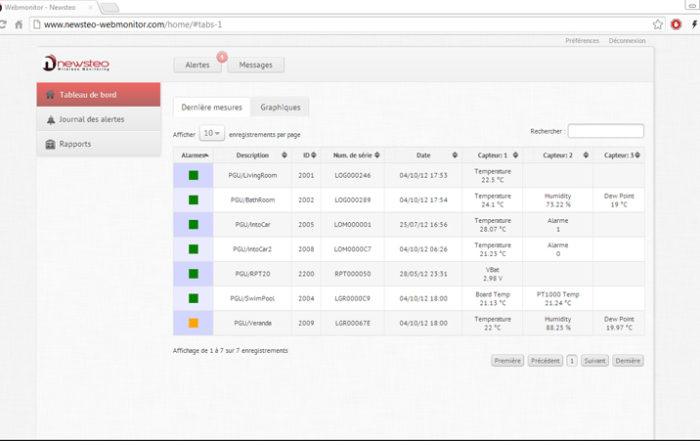This screenshot has width=700, height=441.
Task: Click the PGU/LivingRoom description cell
Action: 253,175
